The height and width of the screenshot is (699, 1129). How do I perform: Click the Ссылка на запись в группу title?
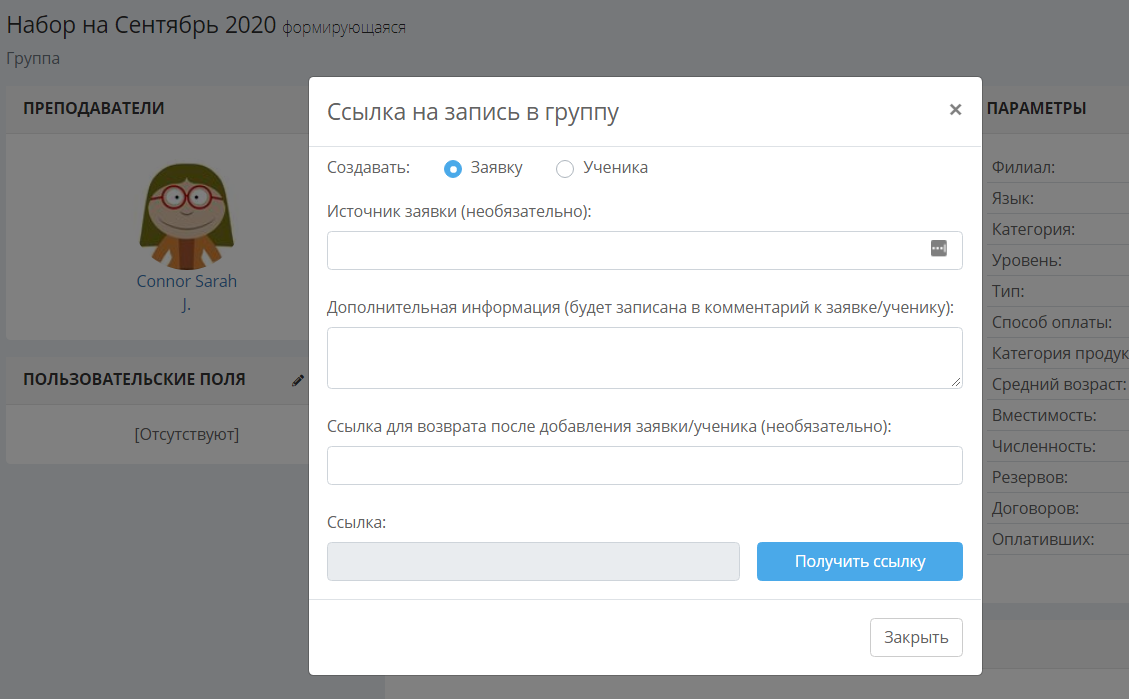click(473, 112)
